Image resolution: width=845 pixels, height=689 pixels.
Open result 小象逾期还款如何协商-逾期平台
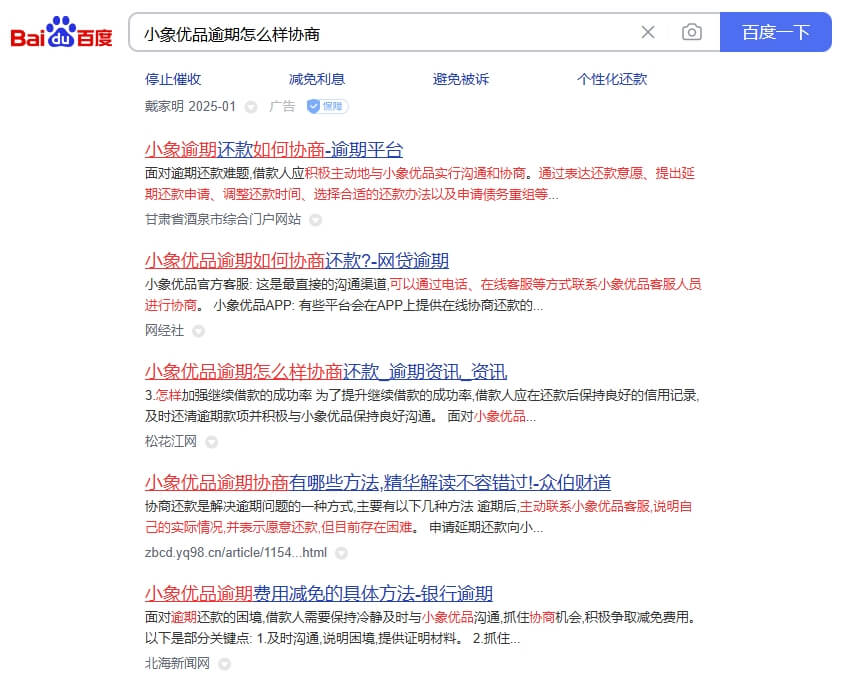[273, 150]
